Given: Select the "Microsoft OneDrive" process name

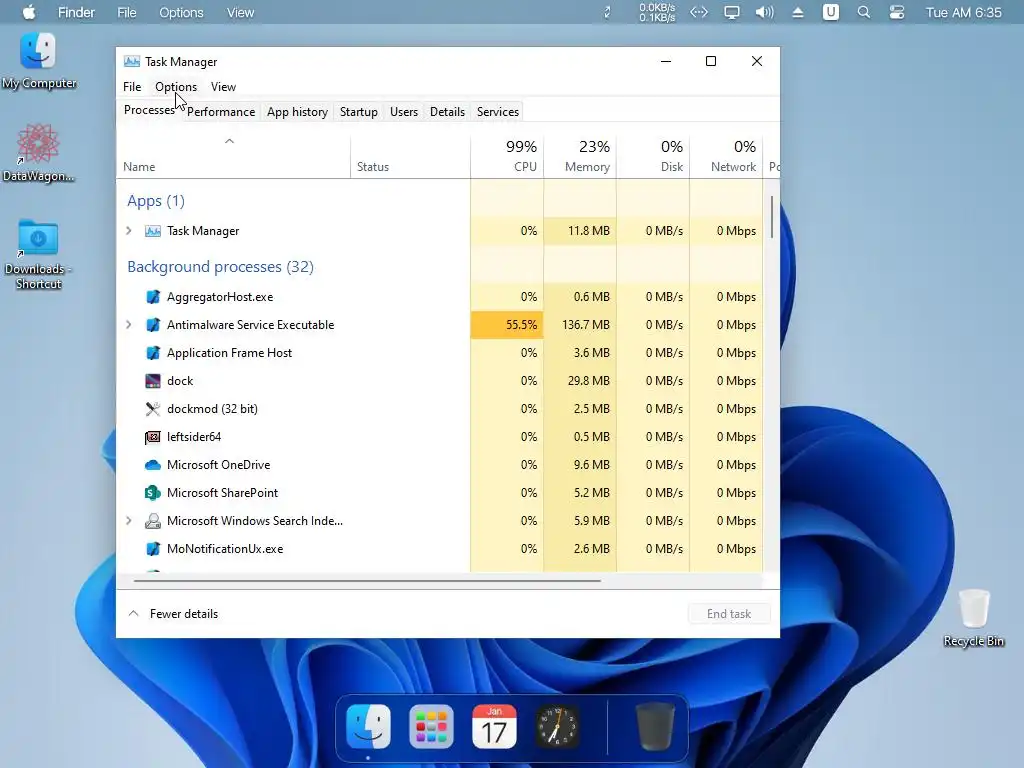Looking at the screenshot, I should pyautogui.click(x=218, y=465).
